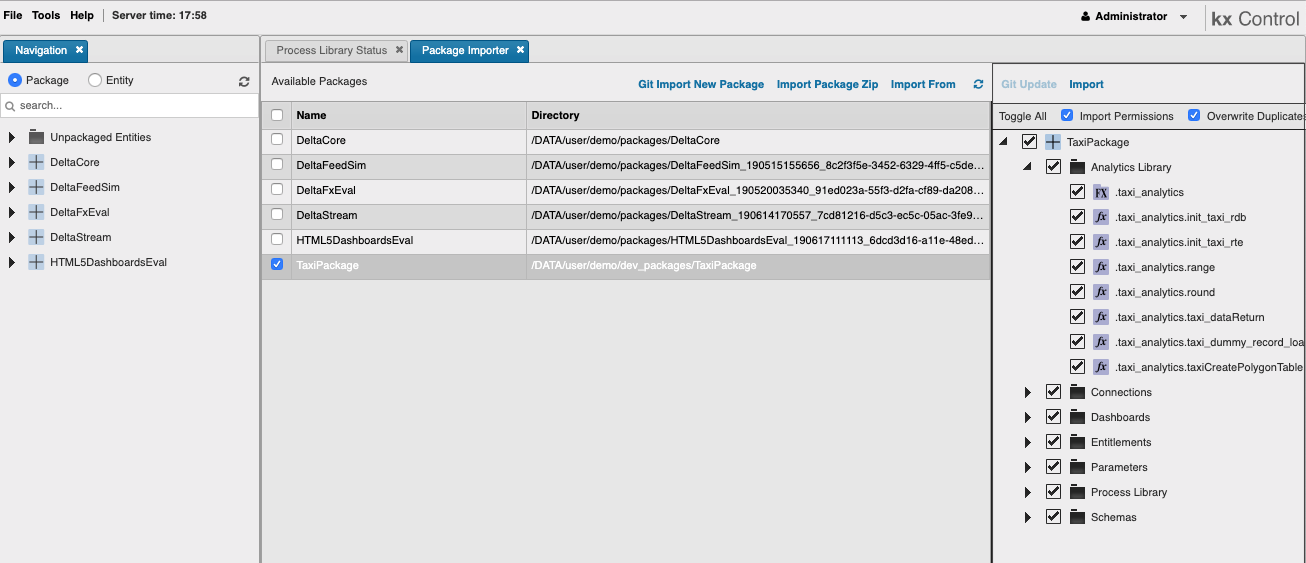Click the TaxiPackage icon in import tree
Screen dimensions: 1306x563
(1053, 142)
